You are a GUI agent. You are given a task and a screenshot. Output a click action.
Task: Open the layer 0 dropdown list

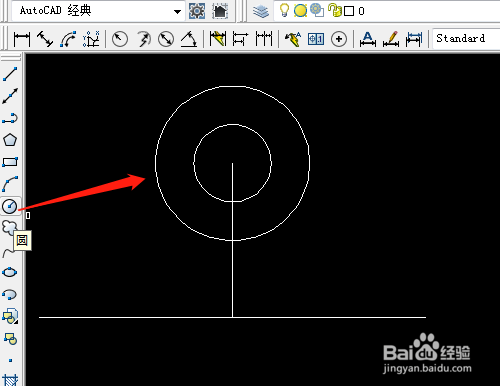(x=387, y=11)
